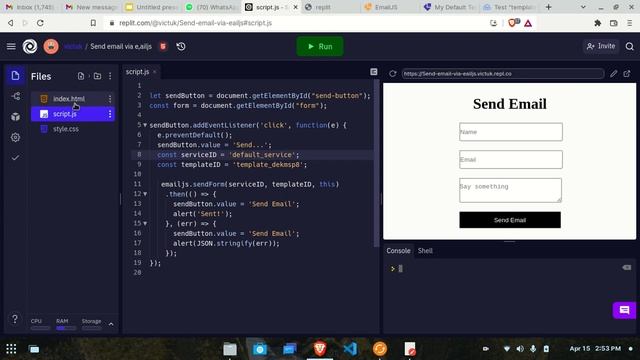Click the Brave Shields lion icon

click(x=513, y=23)
